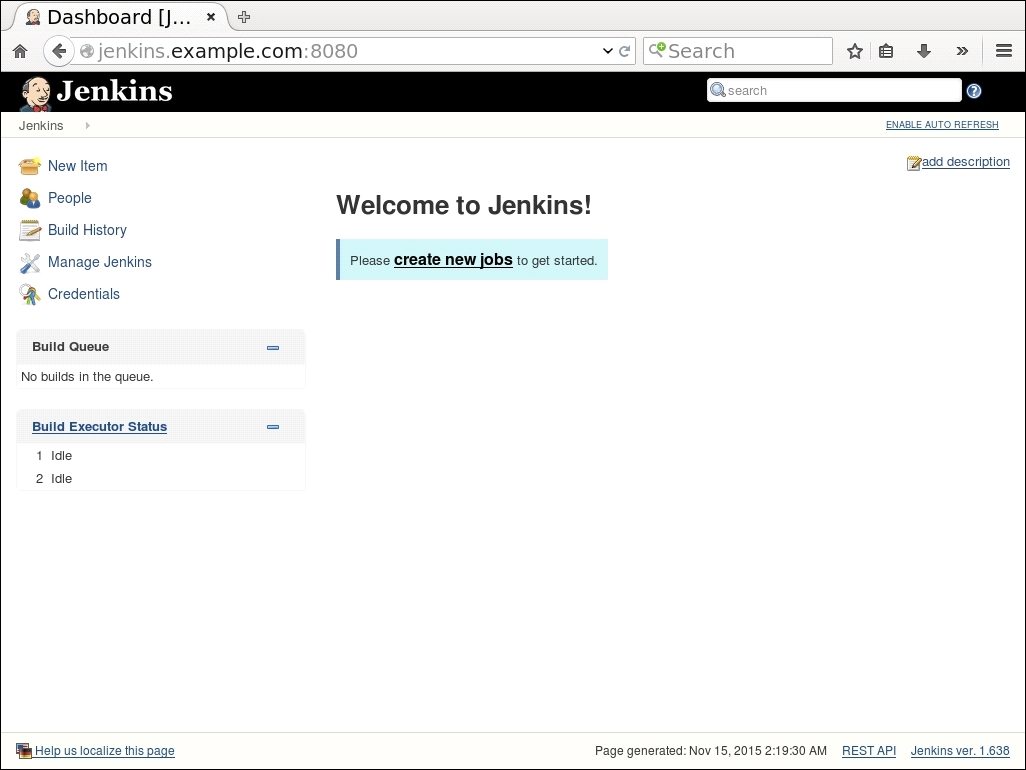Click the add description link
This screenshot has width=1026, height=770.
[965, 162]
